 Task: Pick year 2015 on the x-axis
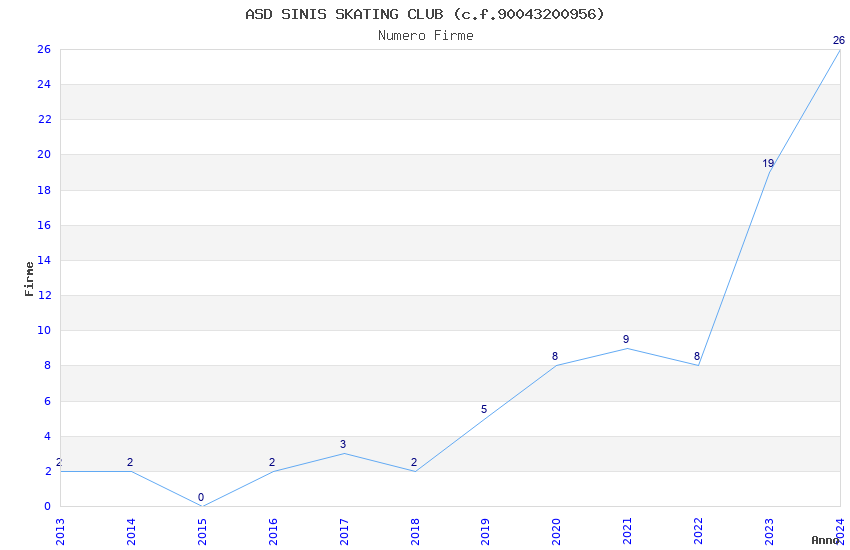[202, 532]
